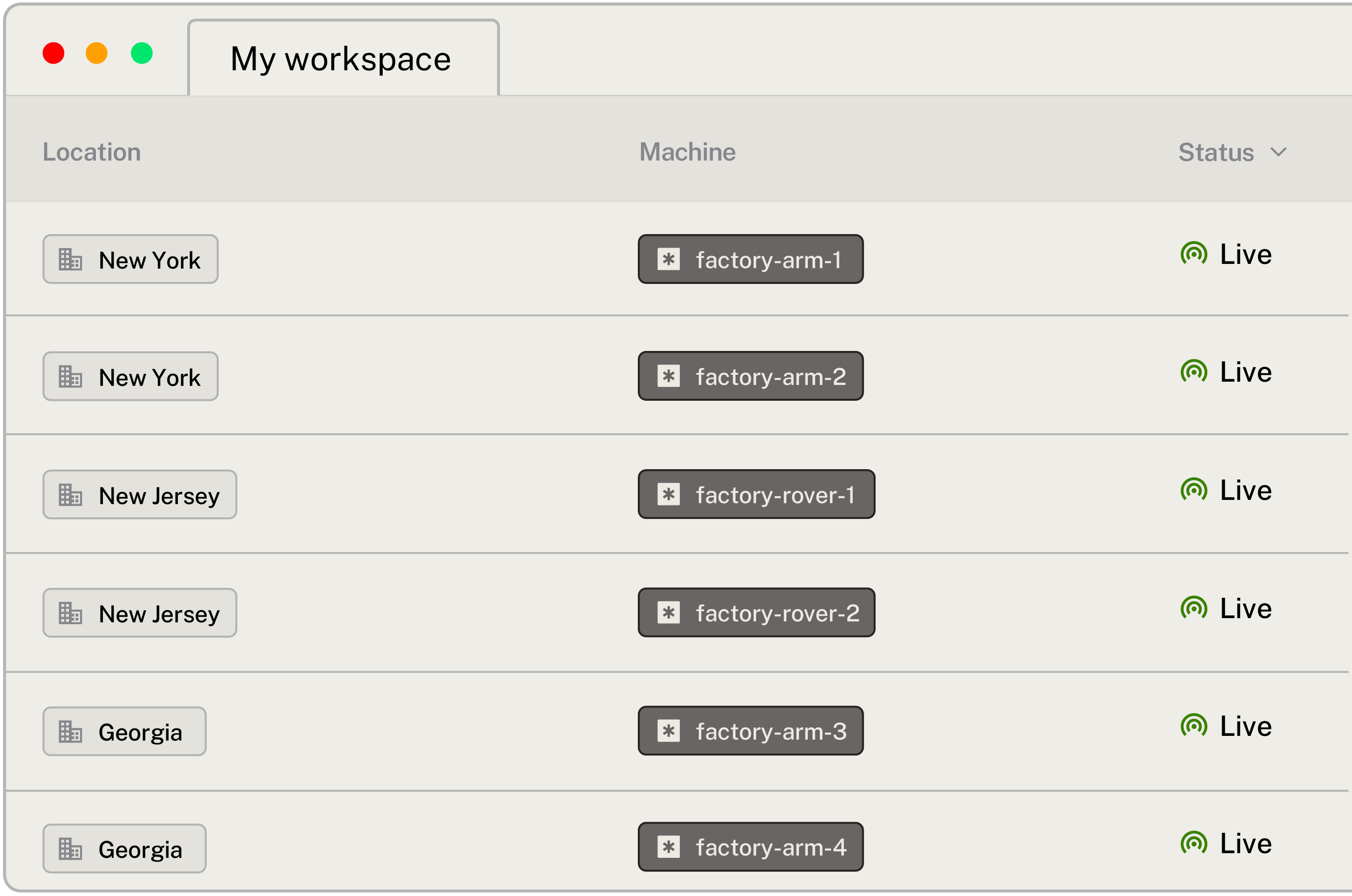Select the building icon beside New Jersey
This screenshot has height=896, width=1352.
70,495
